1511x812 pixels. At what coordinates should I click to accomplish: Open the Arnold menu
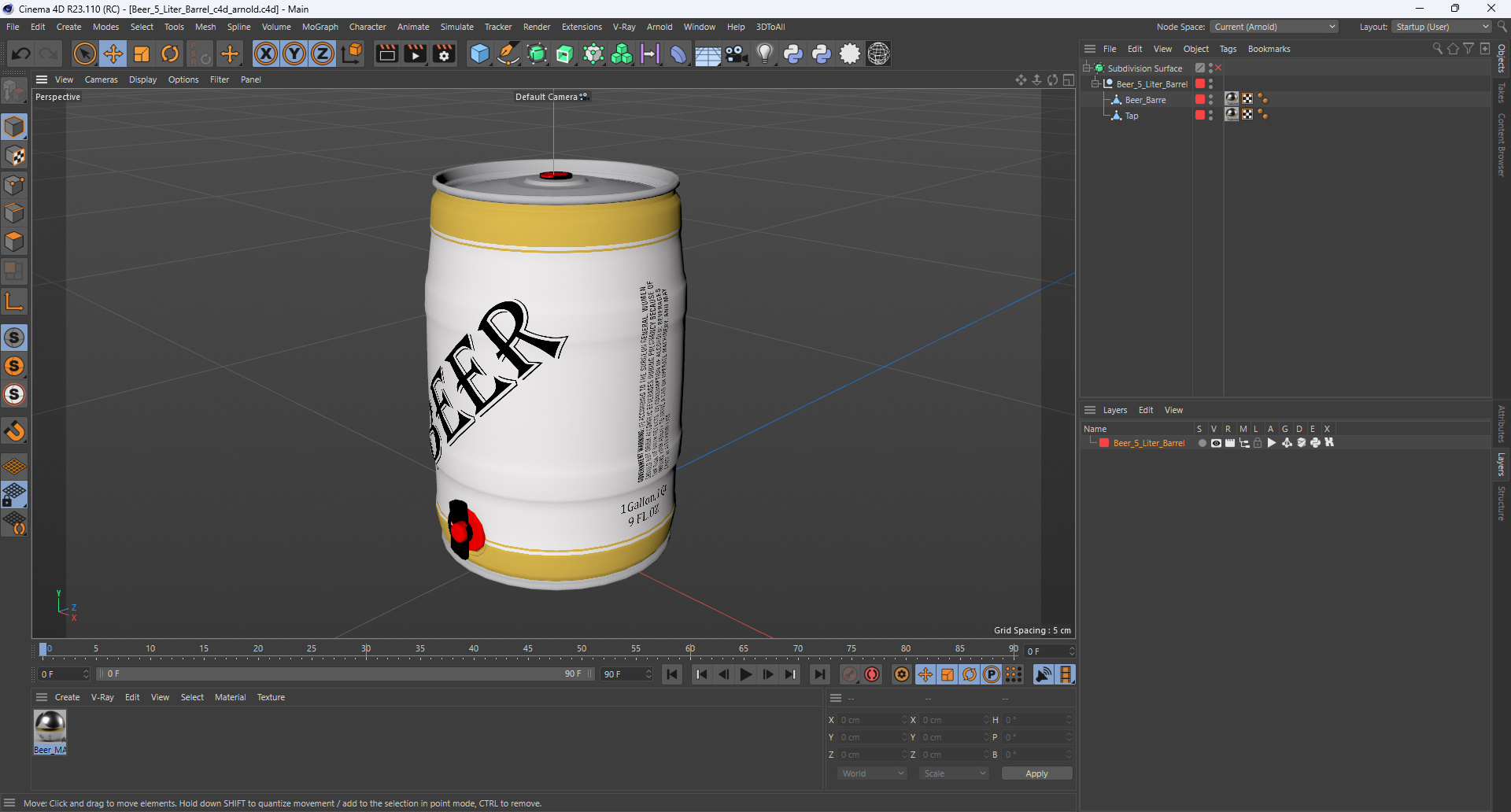coord(659,27)
